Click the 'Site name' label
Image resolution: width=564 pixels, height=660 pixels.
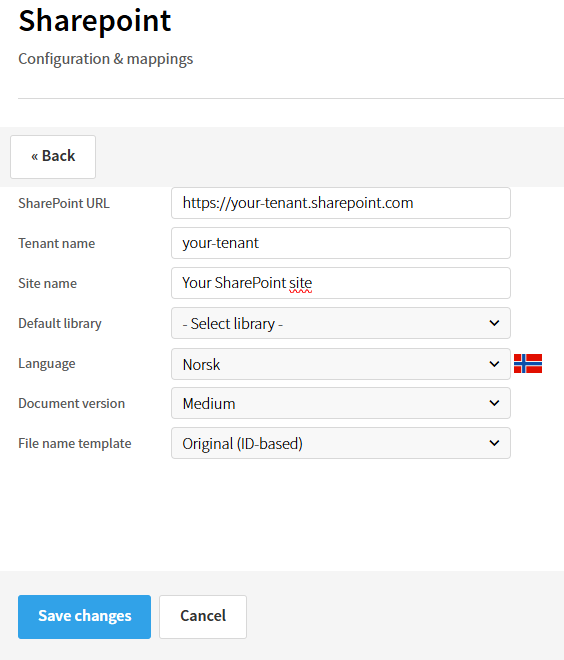[47, 283]
